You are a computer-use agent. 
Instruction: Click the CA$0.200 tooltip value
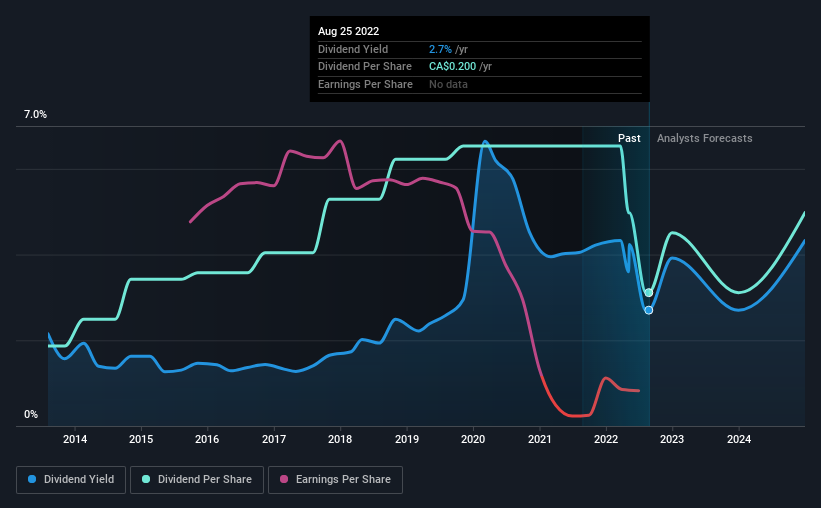click(x=452, y=67)
